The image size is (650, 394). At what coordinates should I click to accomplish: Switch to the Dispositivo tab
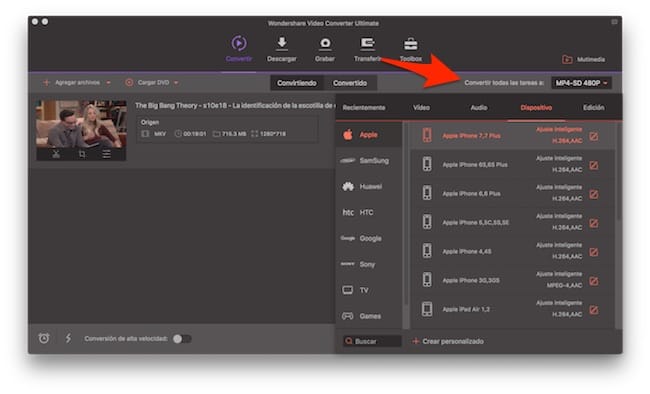tap(536, 108)
